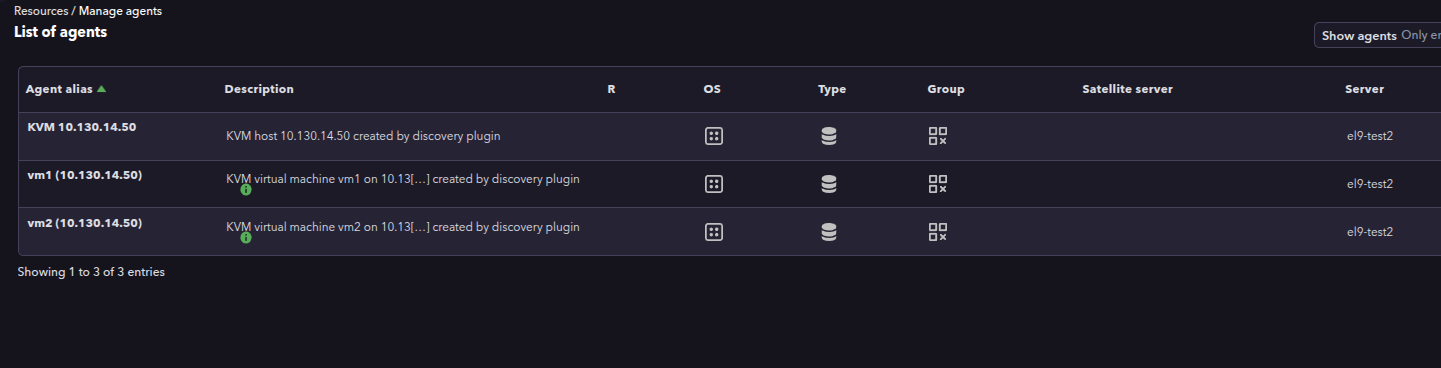Sort table by OS column header
Viewport: 1441px width, 368px height.
712,89
